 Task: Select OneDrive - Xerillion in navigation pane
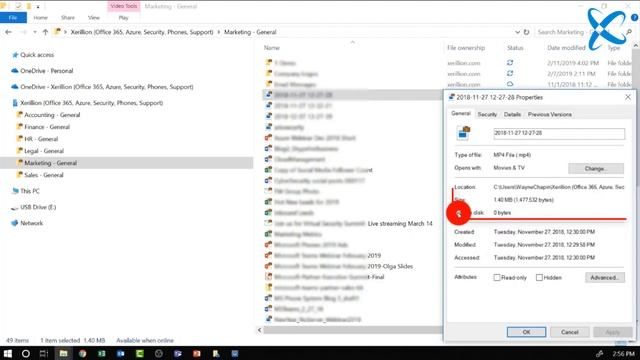107,87
